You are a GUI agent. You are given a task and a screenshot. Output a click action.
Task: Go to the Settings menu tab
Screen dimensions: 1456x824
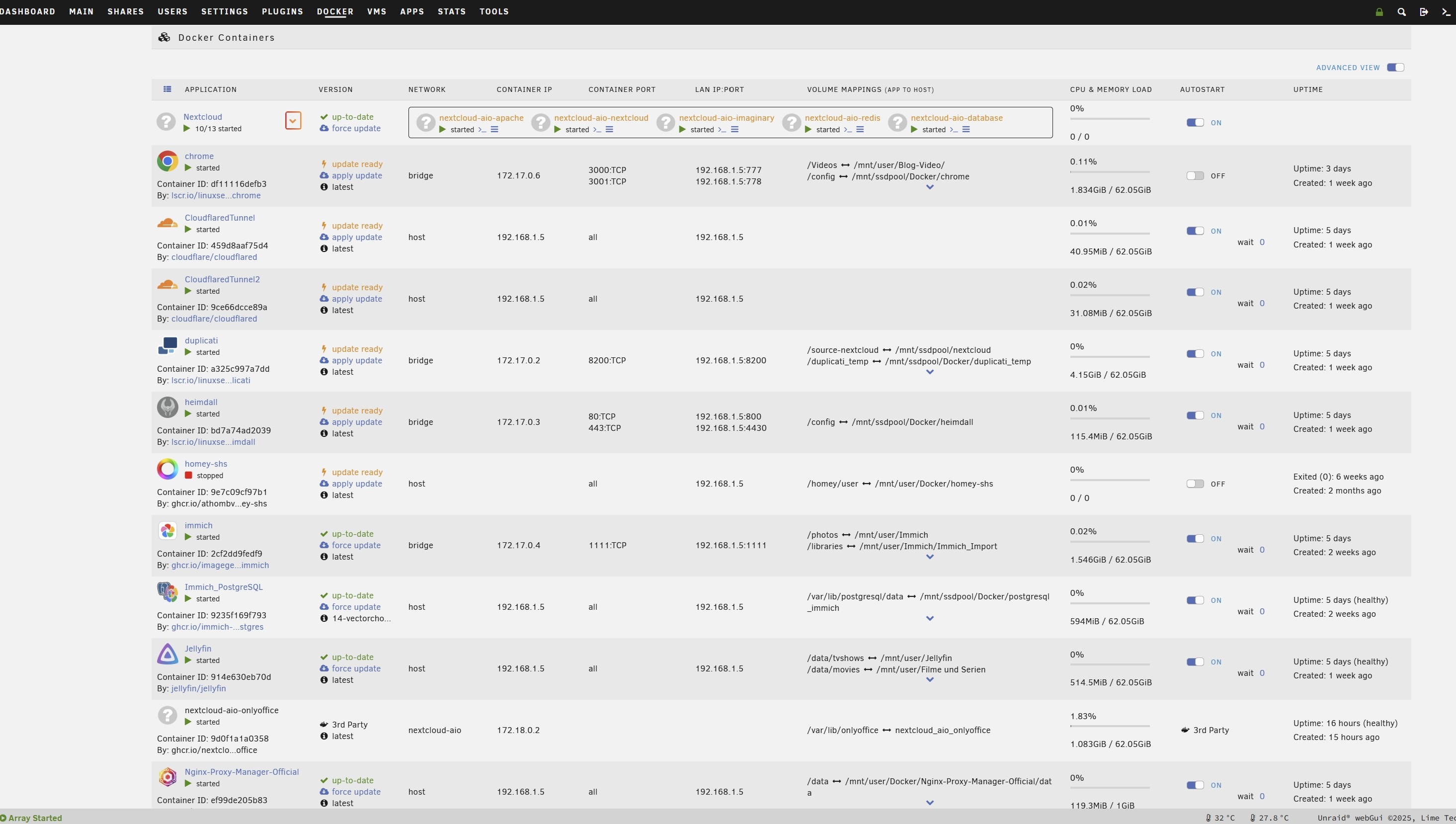click(224, 11)
